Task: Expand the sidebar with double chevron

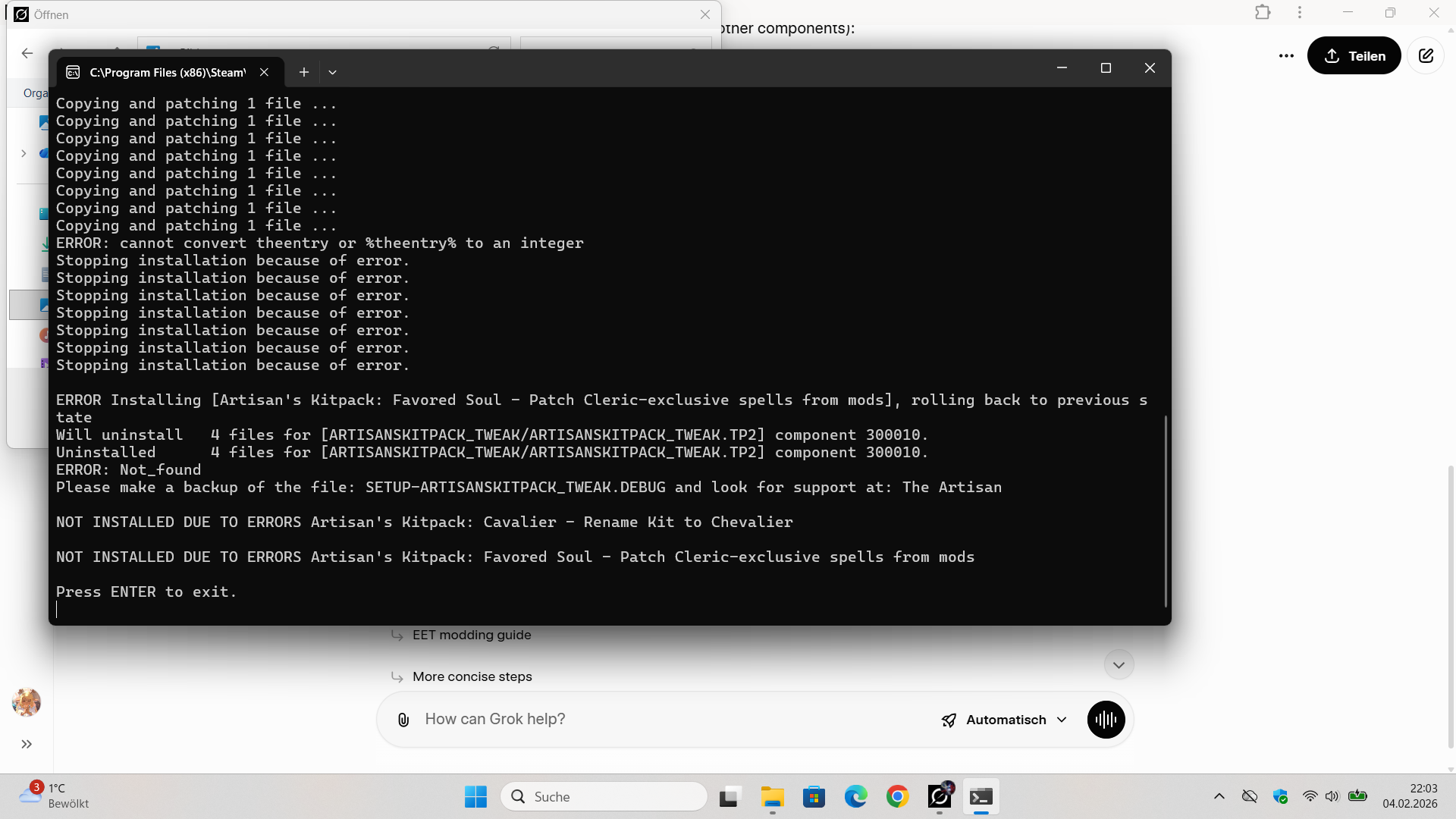Action: coord(27,744)
